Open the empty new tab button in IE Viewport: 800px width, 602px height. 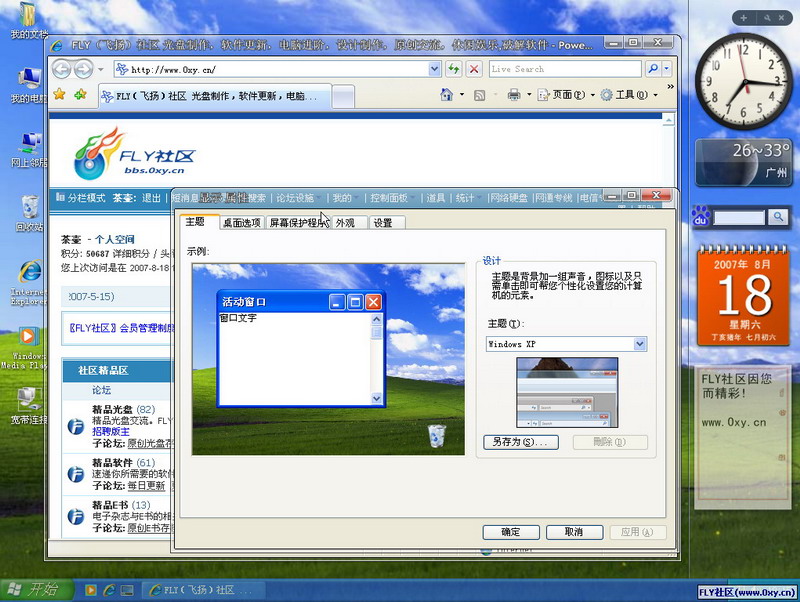pyautogui.click(x=343, y=96)
